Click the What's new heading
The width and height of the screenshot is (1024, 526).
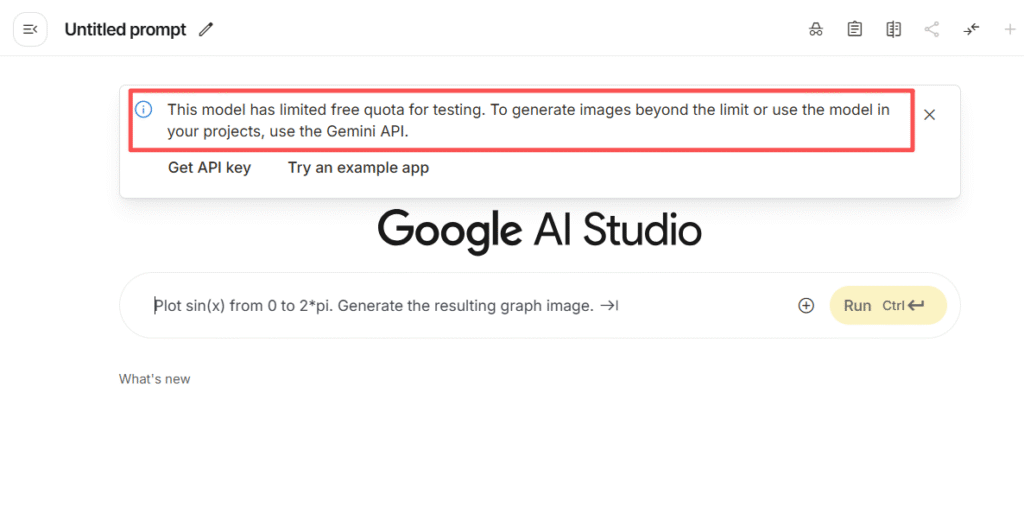click(154, 379)
